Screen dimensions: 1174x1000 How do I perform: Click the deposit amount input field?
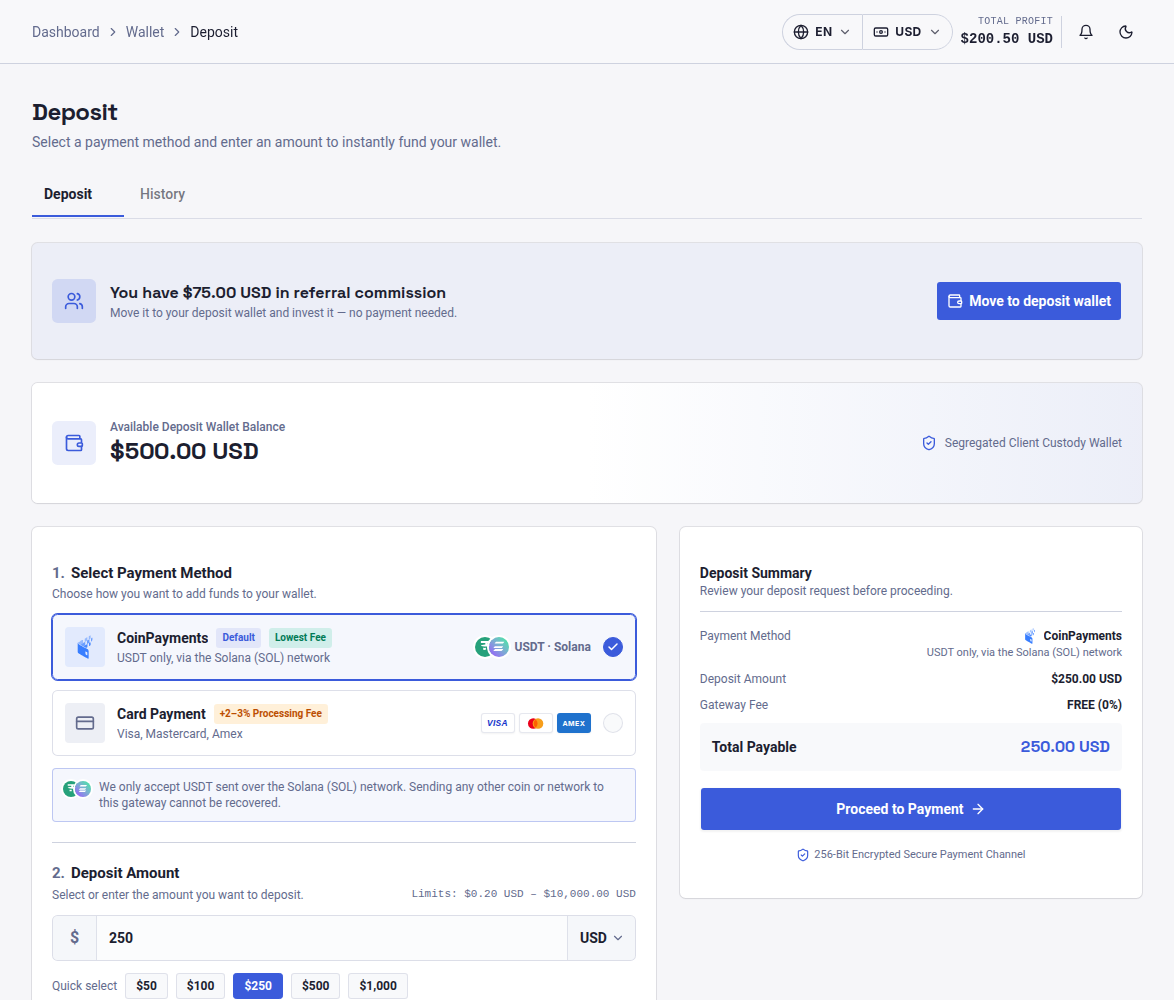[332, 938]
